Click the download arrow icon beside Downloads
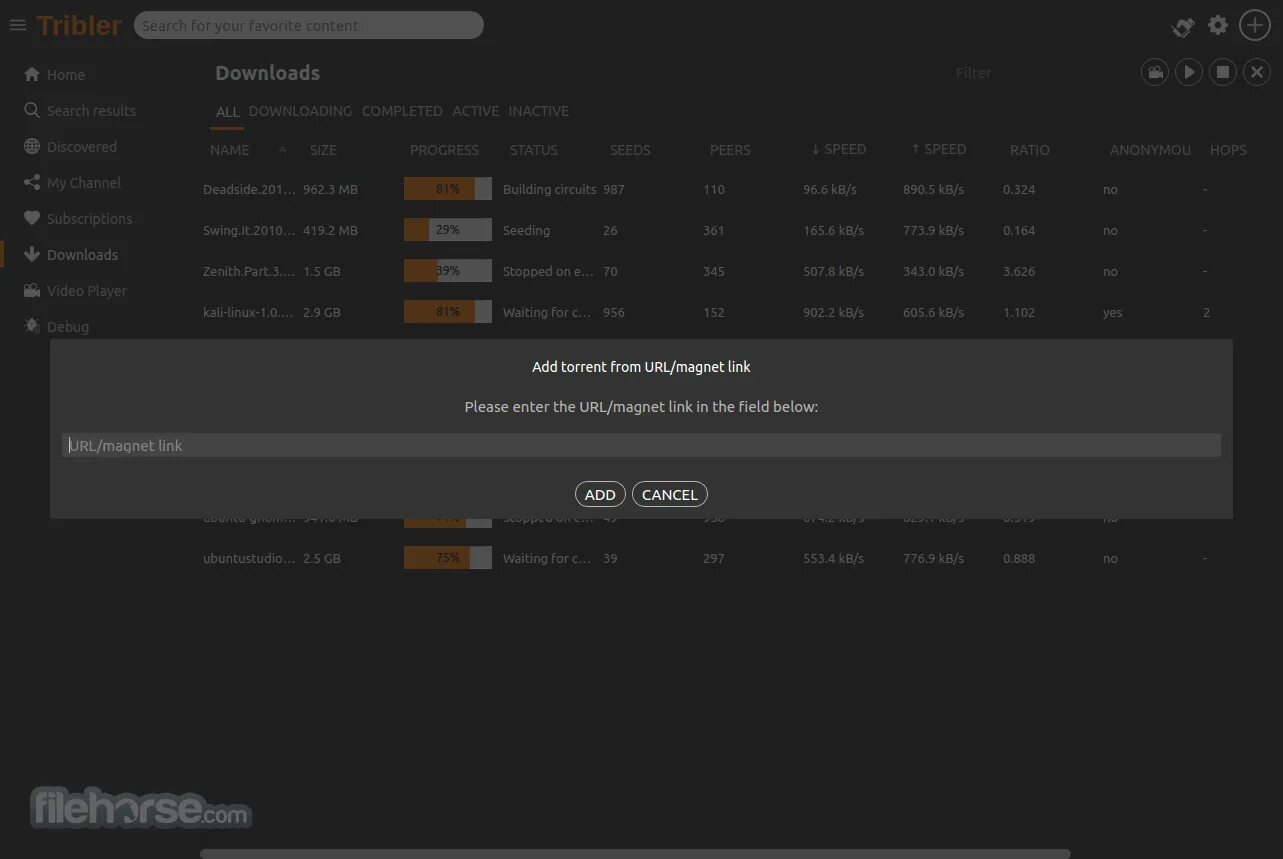 point(32,254)
